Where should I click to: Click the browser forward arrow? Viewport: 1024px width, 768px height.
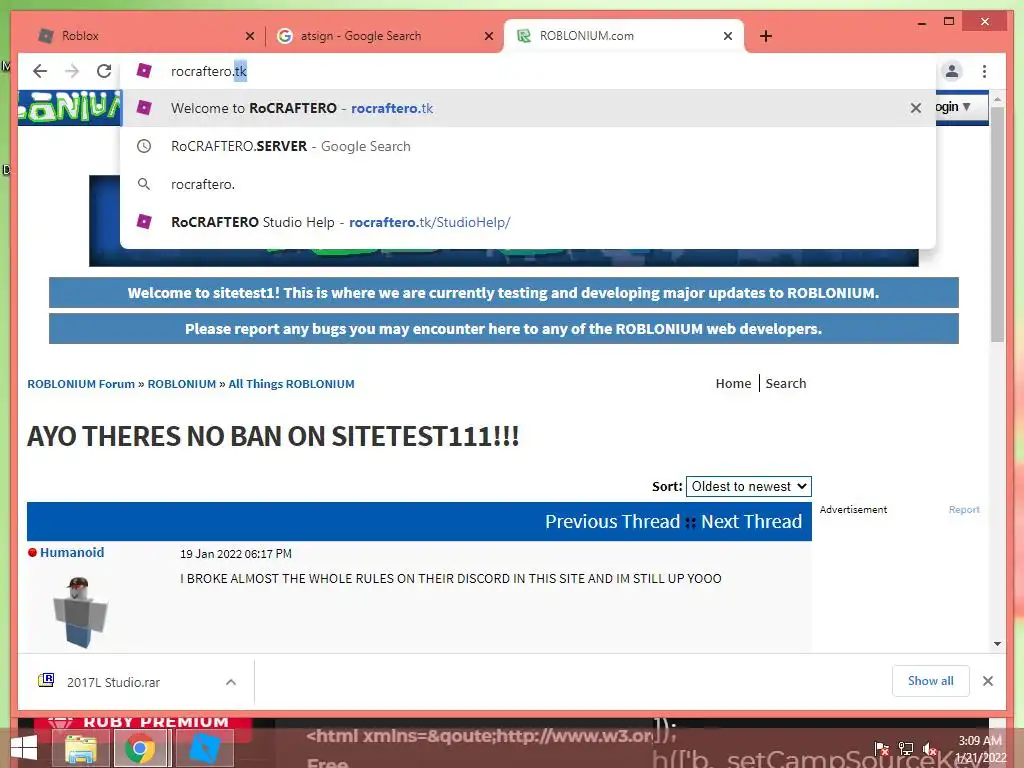[x=72, y=71]
